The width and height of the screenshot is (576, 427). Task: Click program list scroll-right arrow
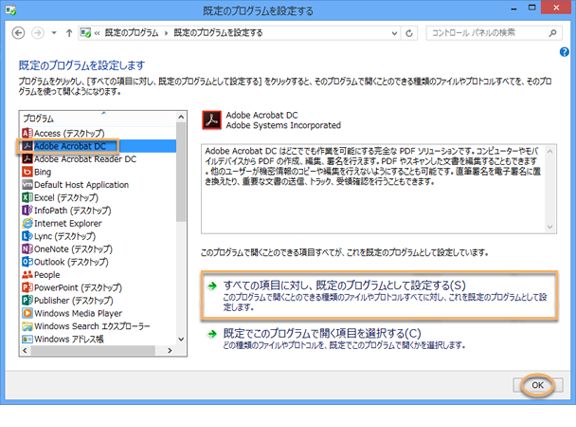point(169,351)
